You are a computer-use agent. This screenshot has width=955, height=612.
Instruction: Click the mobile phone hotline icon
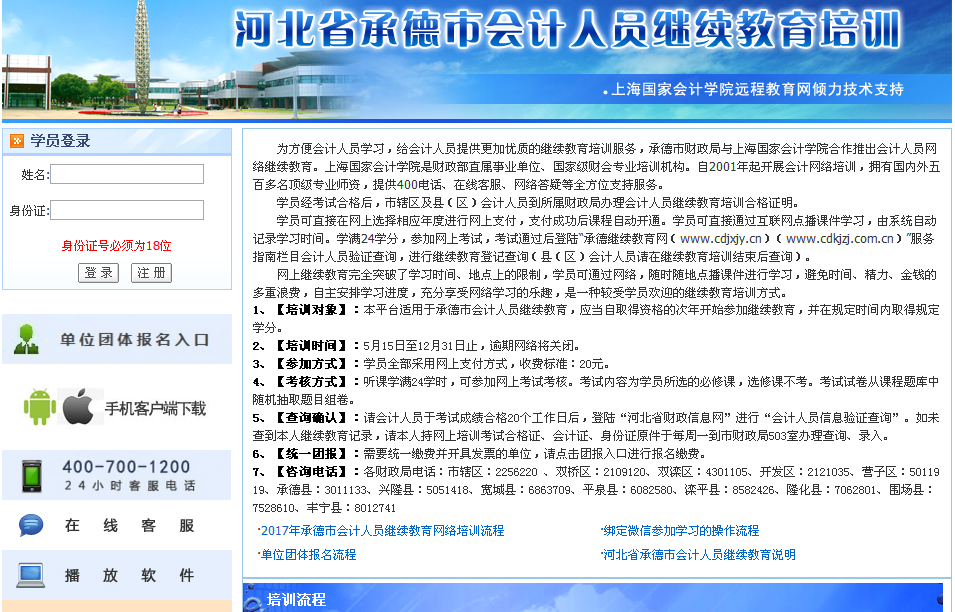point(31,475)
